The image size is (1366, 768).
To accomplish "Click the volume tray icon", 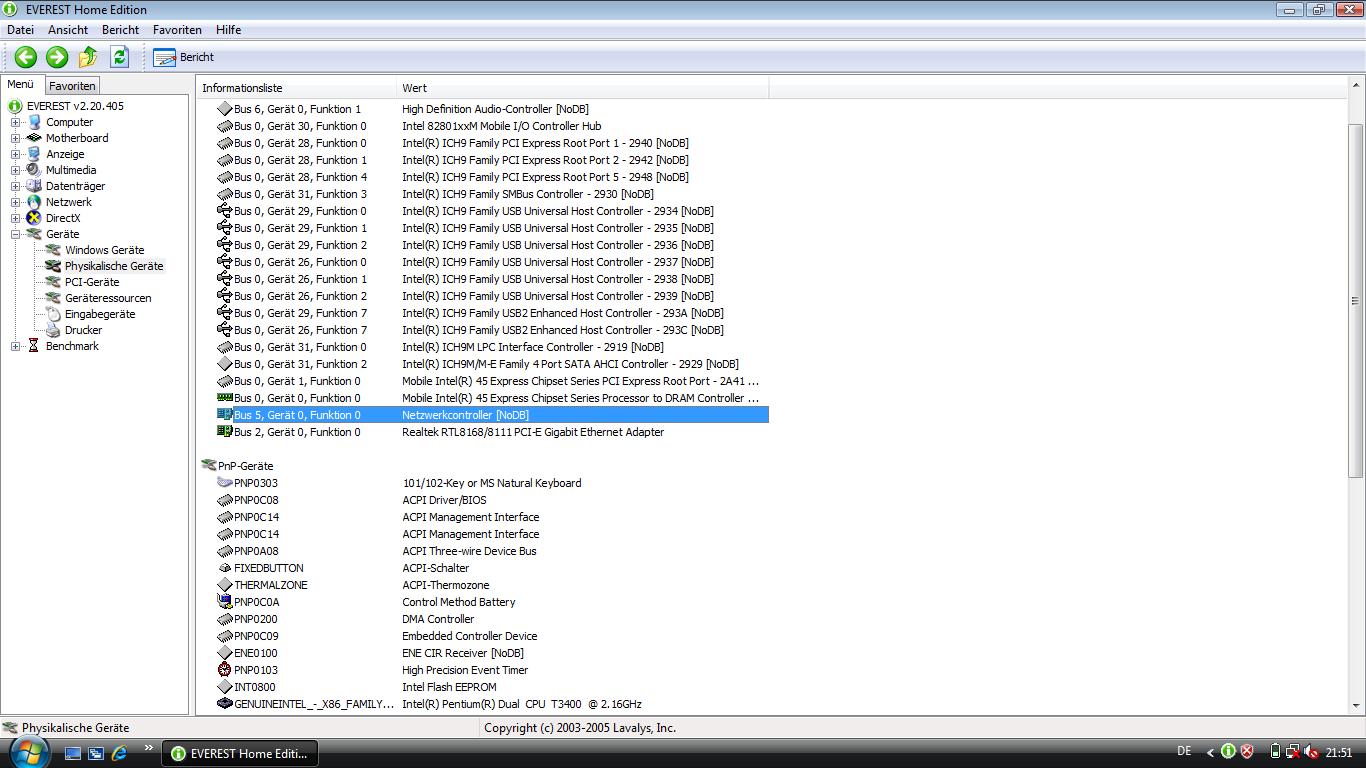I will tap(1309, 752).
